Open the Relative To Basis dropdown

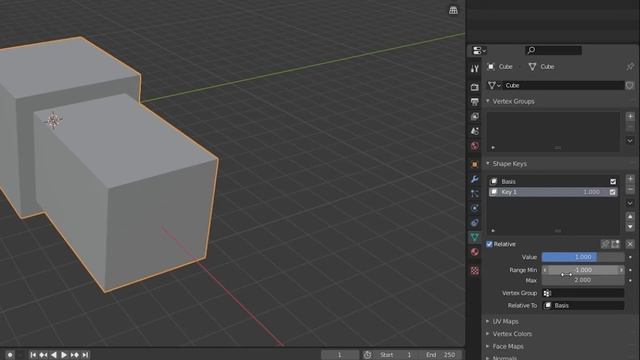(583, 305)
